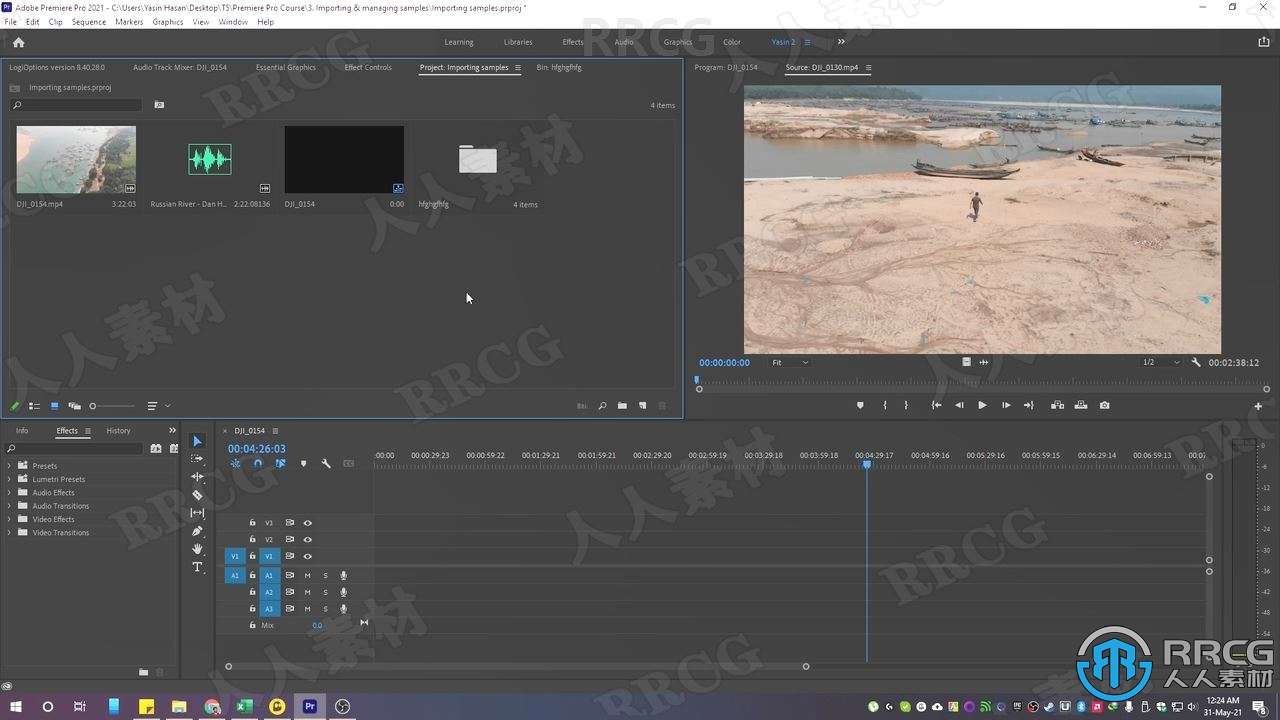Open the 1/2 playback resolution dropdown
1280x720 pixels.
click(x=1162, y=362)
